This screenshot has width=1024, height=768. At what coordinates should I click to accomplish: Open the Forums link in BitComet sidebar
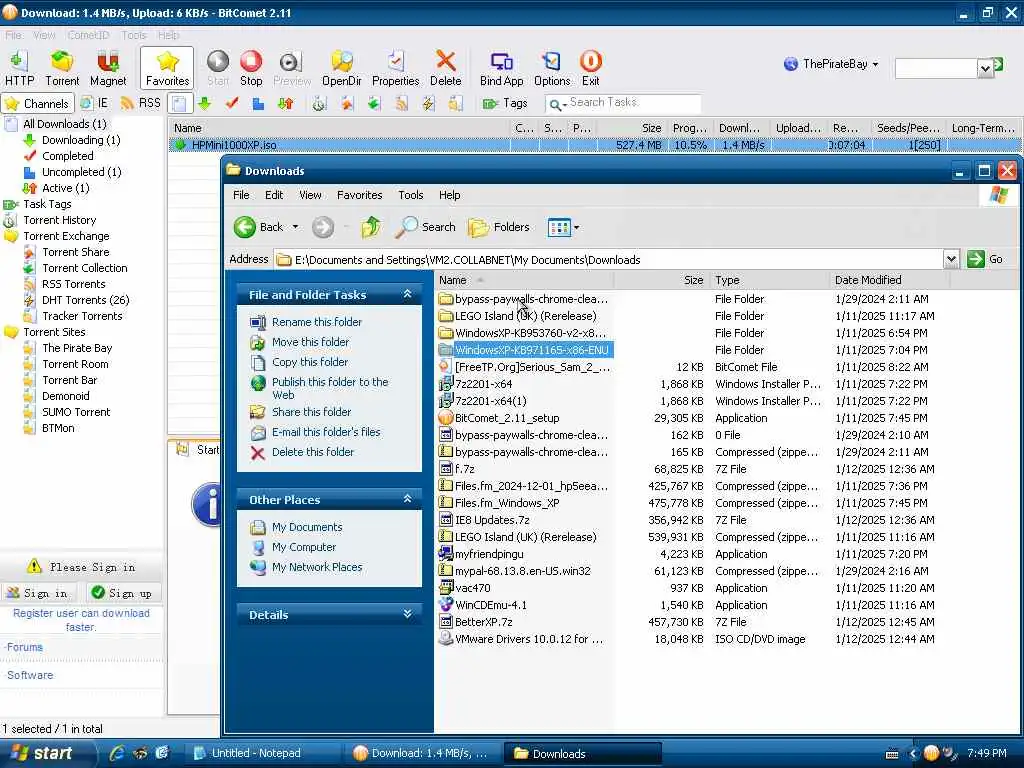coord(25,647)
